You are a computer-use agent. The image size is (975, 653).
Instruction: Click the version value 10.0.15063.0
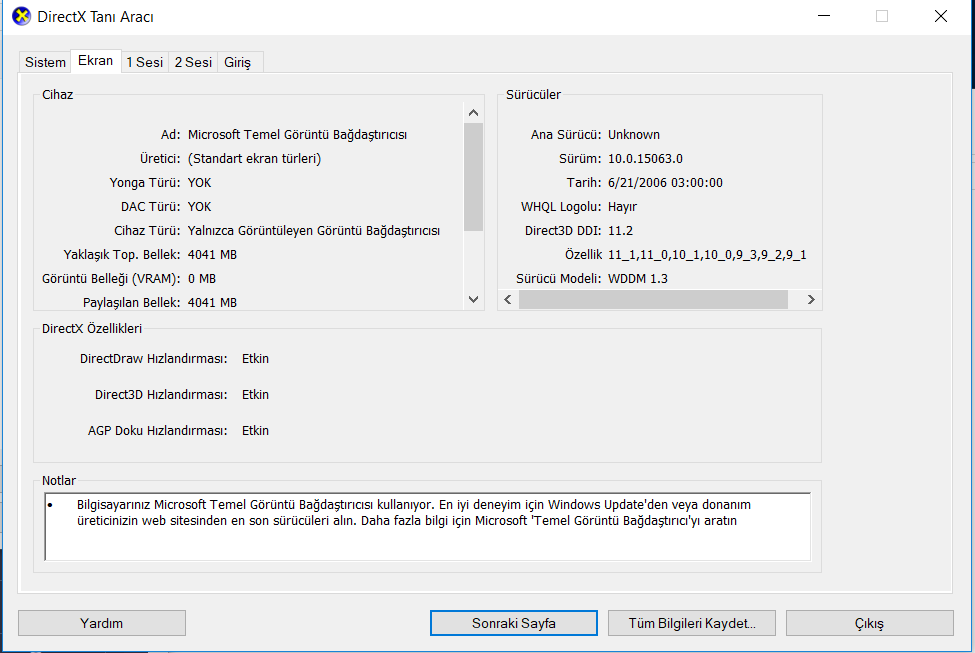point(645,159)
